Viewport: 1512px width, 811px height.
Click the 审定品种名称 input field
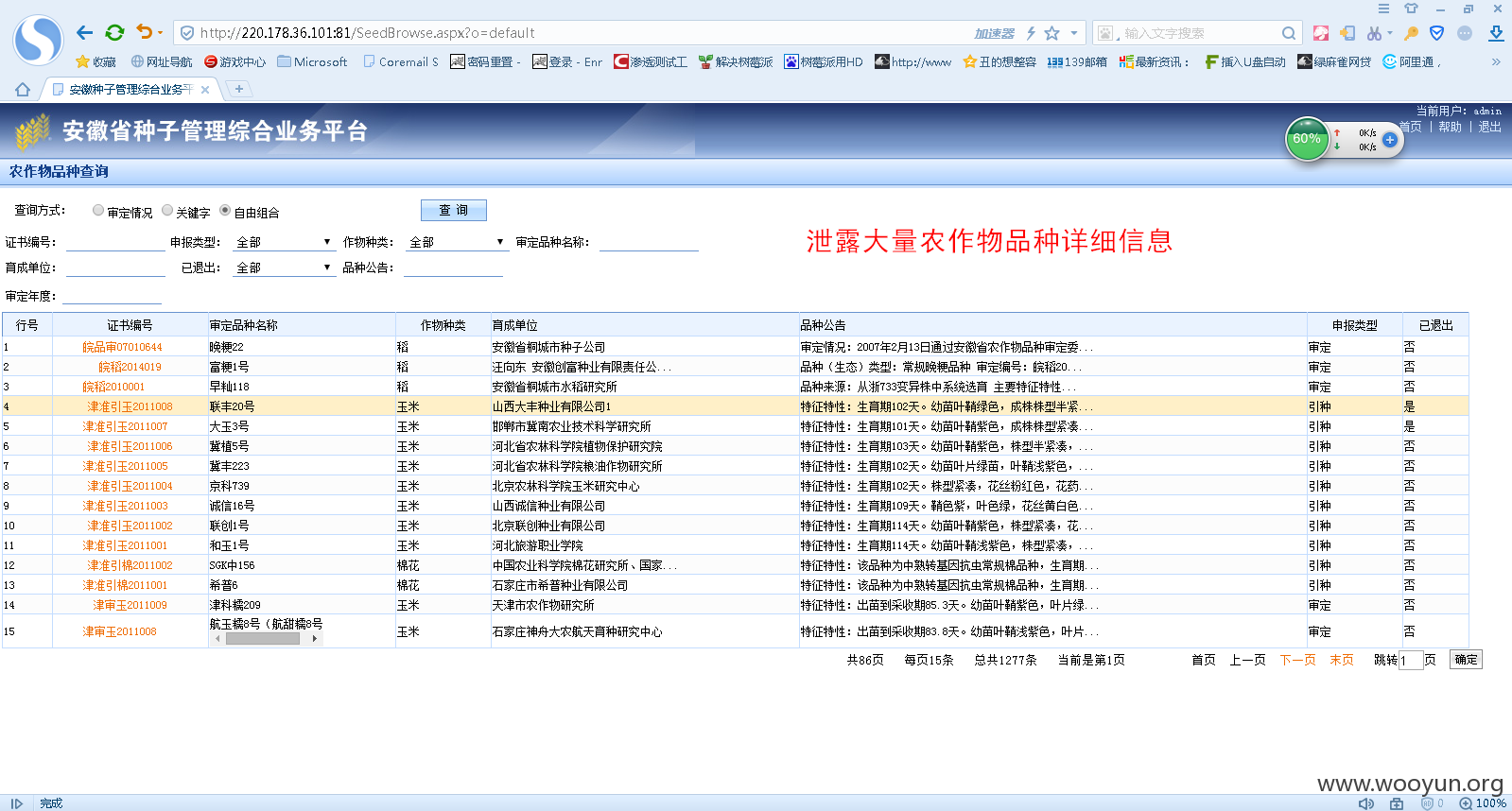[649, 243]
